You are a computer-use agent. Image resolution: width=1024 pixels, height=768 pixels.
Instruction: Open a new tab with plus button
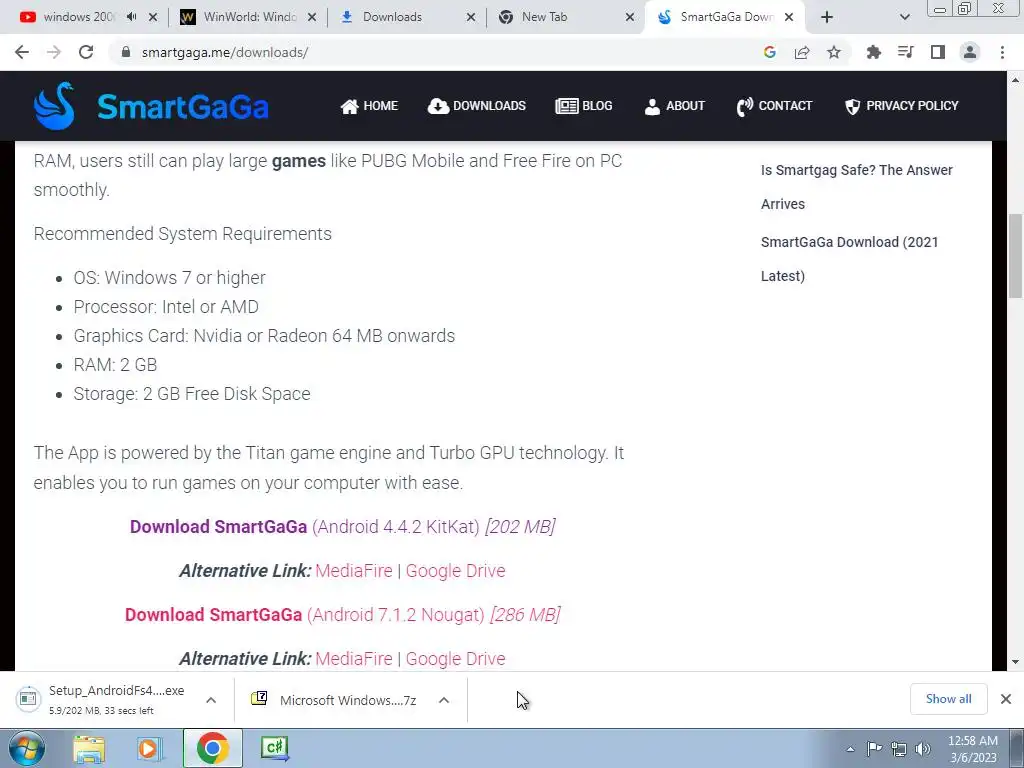tap(827, 17)
